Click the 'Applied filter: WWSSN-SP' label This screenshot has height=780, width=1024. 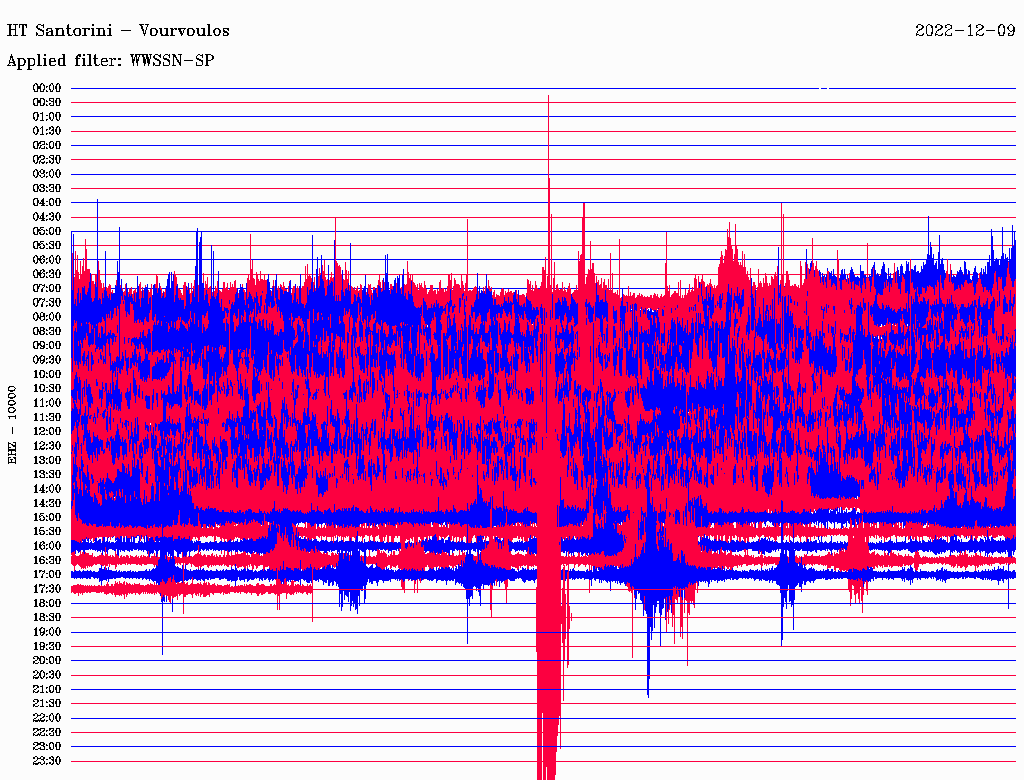(x=110, y=61)
